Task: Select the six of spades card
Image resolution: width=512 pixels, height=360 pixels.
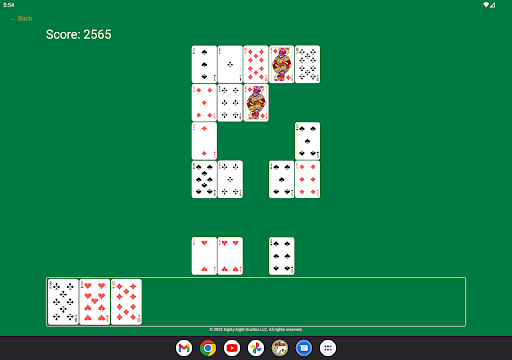Action: [282, 256]
